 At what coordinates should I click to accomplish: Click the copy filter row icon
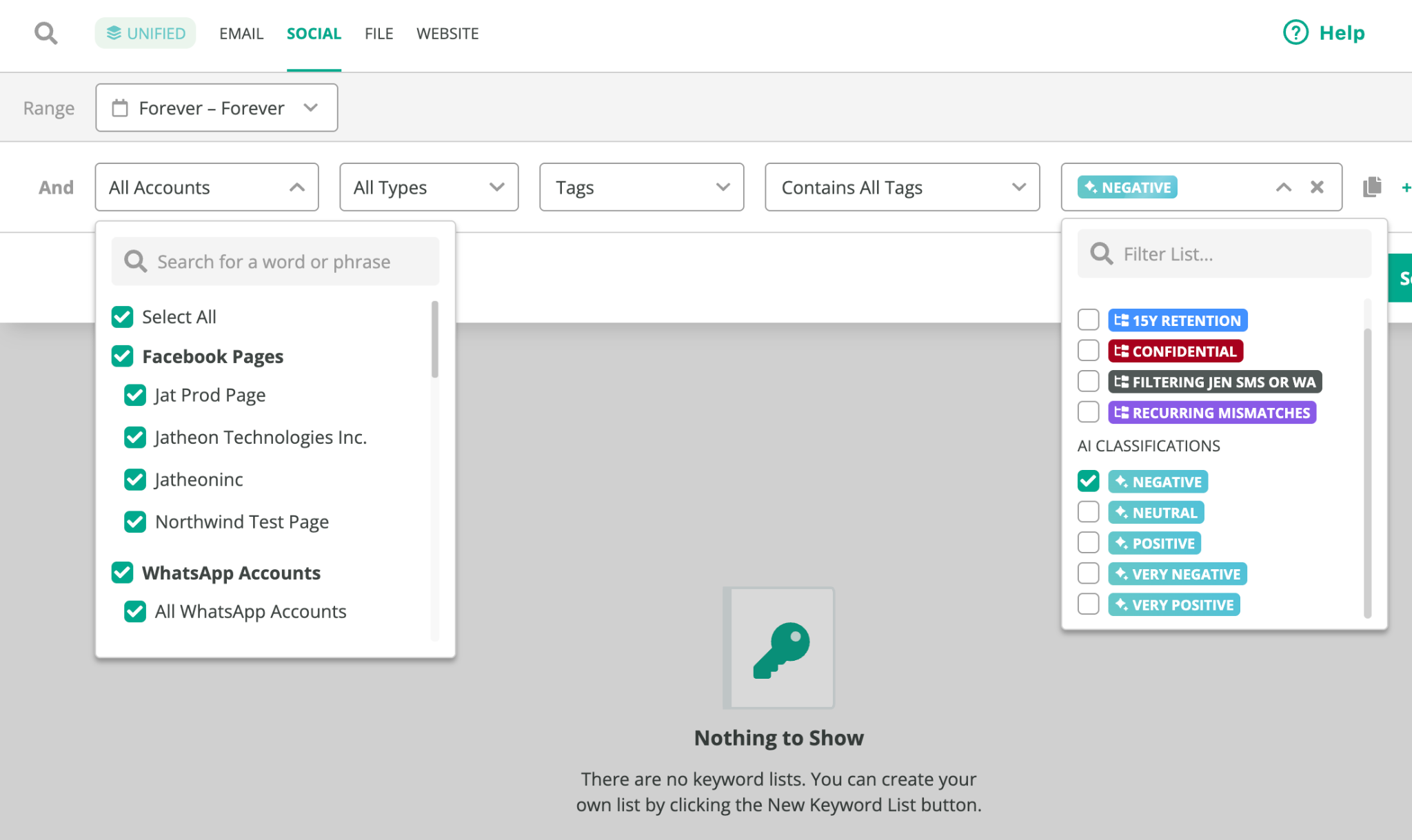pyautogui.click(x=1372, y=187)
